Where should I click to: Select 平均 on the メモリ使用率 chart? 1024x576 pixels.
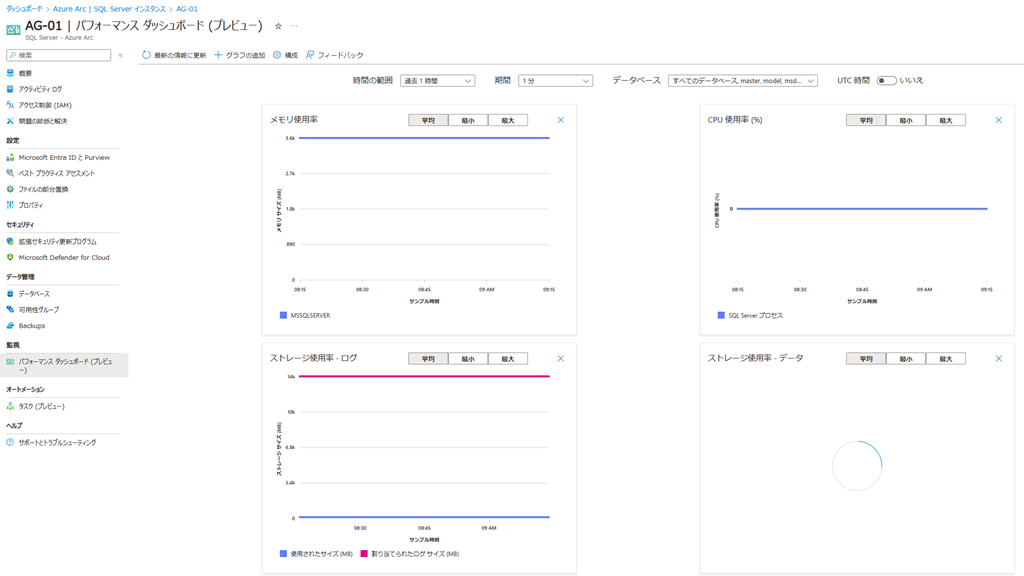coord(428,120)
